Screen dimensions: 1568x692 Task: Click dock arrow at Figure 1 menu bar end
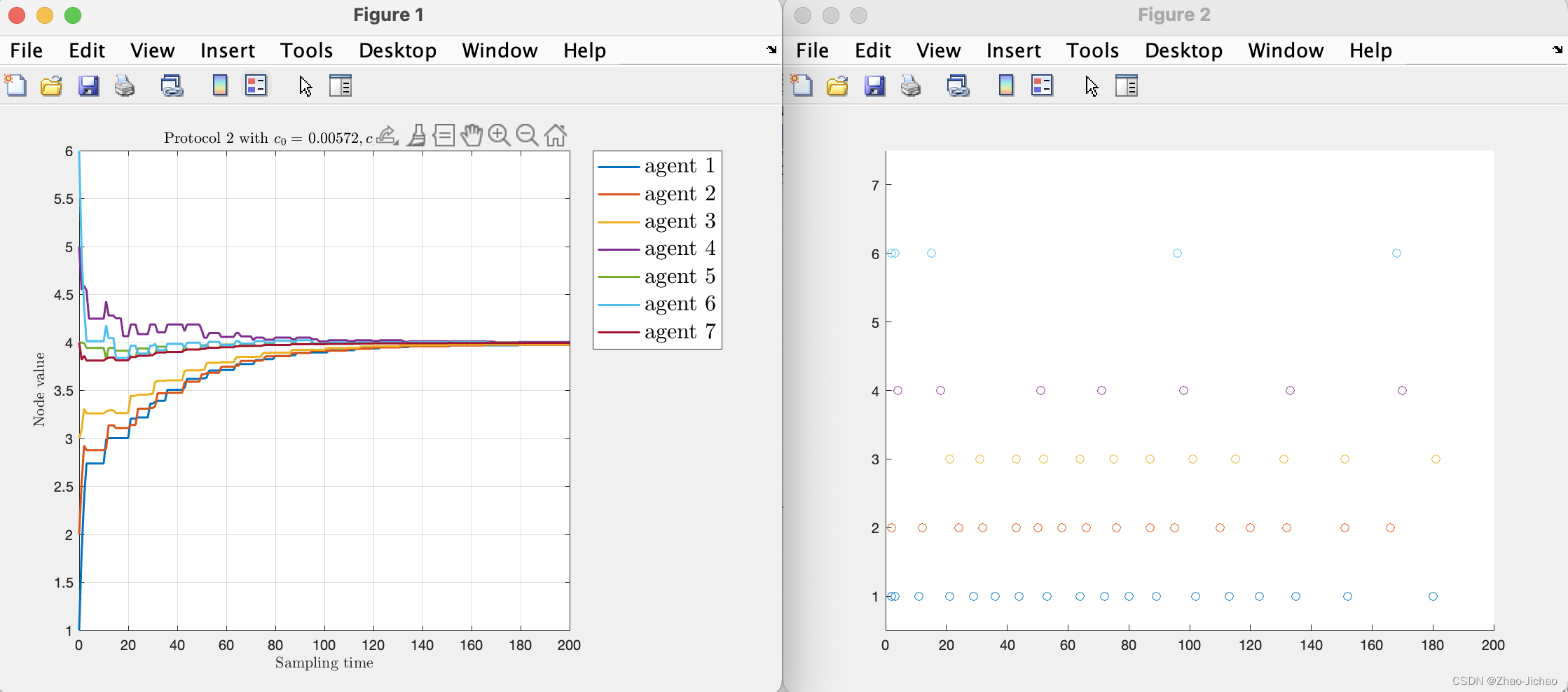pos(771,50)
